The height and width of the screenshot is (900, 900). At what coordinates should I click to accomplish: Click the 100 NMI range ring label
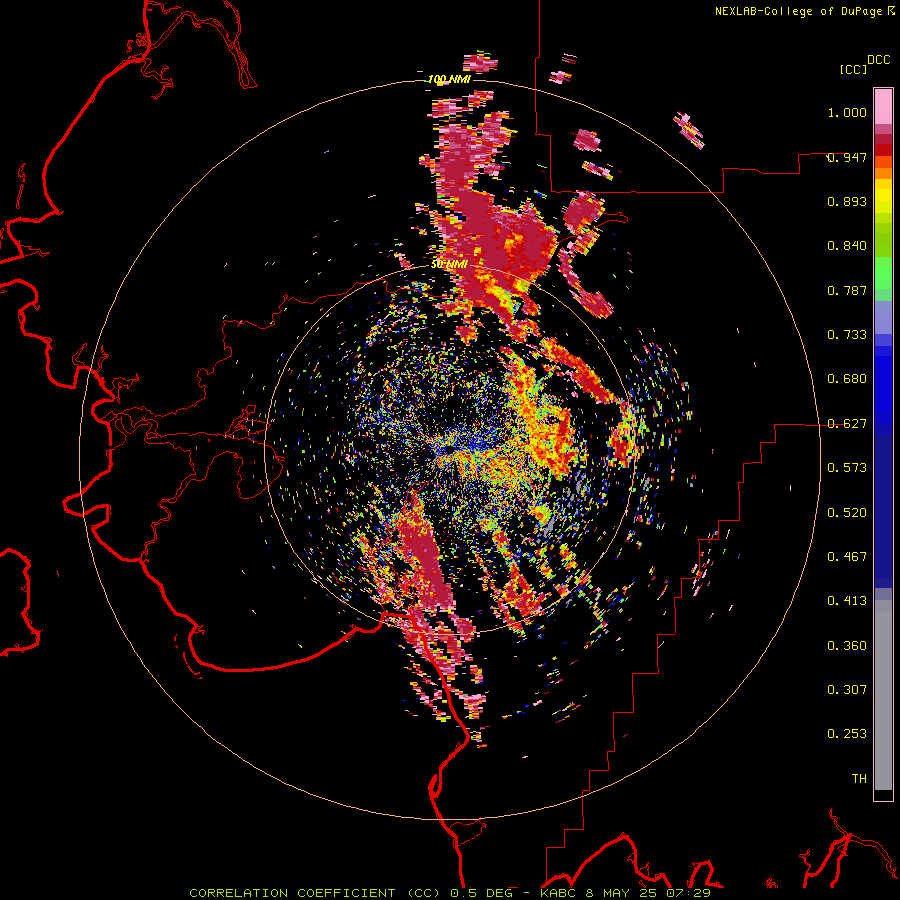449,79
